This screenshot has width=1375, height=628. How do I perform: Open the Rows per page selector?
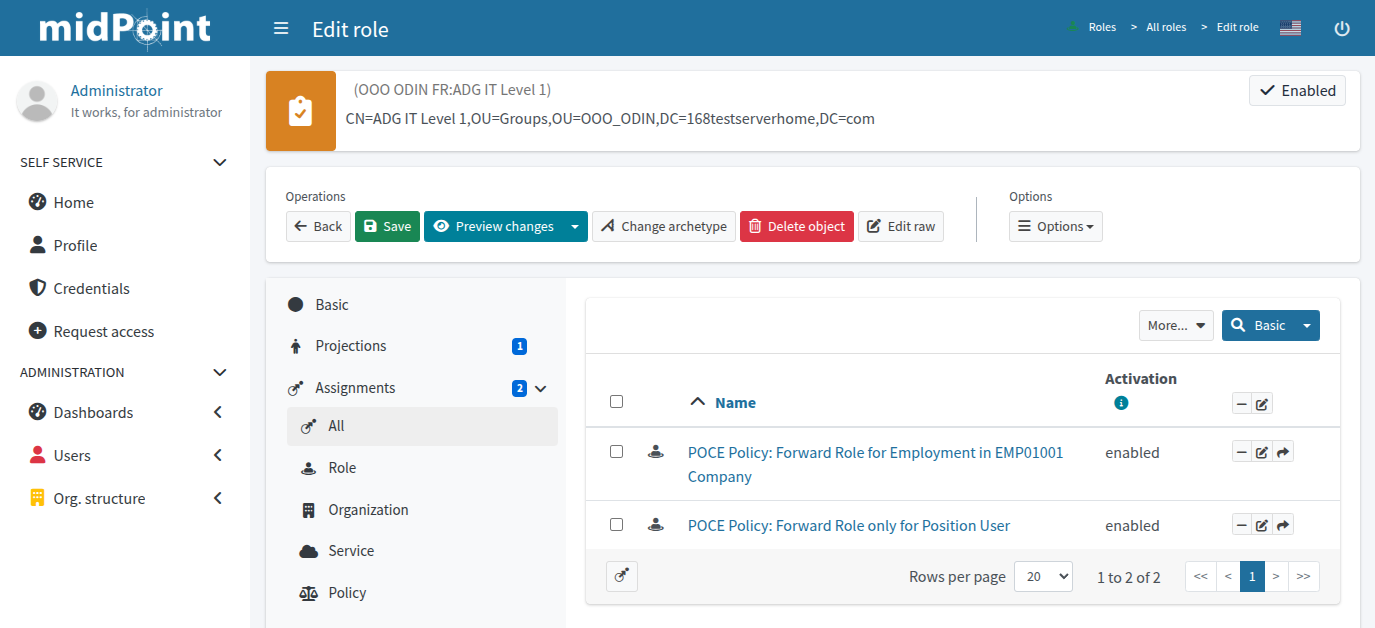click(1043, 576)
